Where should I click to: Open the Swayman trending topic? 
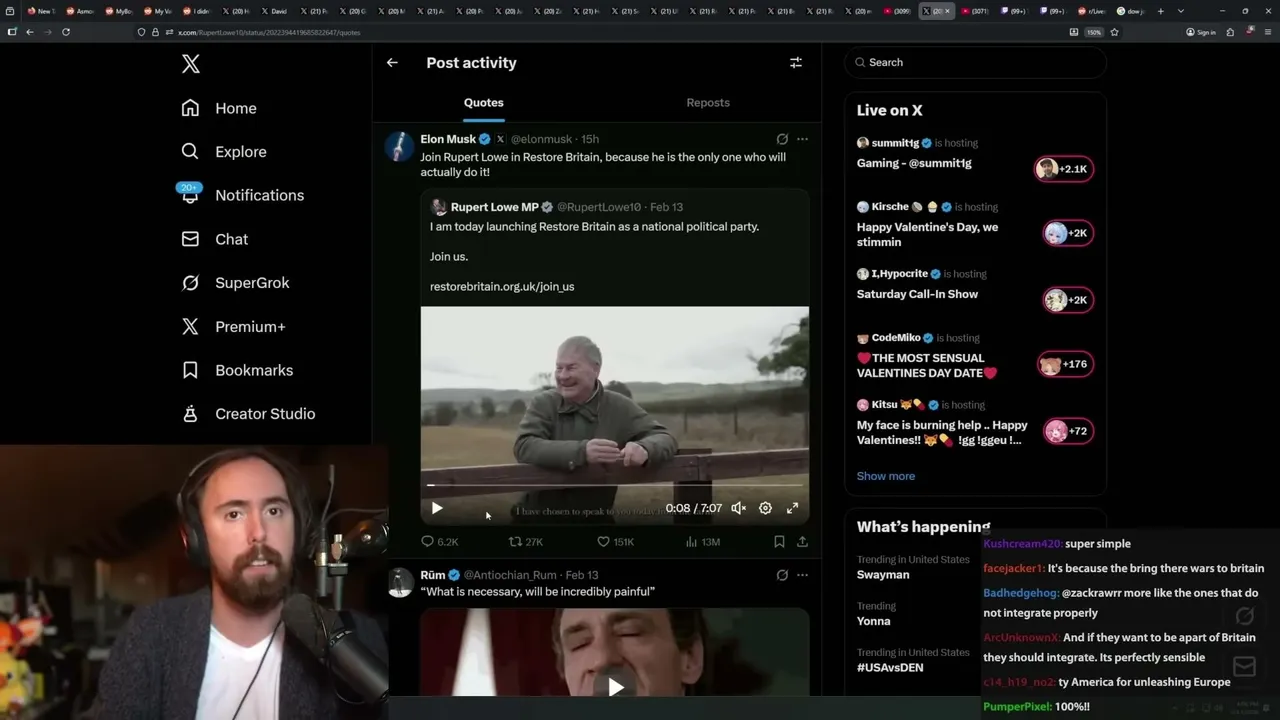(x=883, y=575)
